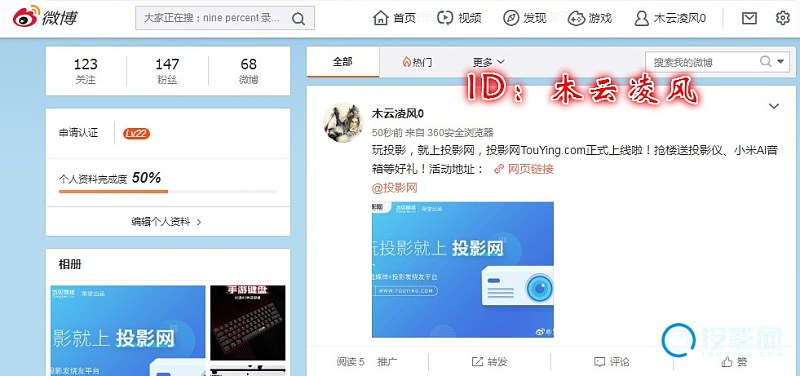This screenshot has height=376, width=800.
Task: Open the 68 微博 posts count
Action: pos(249,71)
